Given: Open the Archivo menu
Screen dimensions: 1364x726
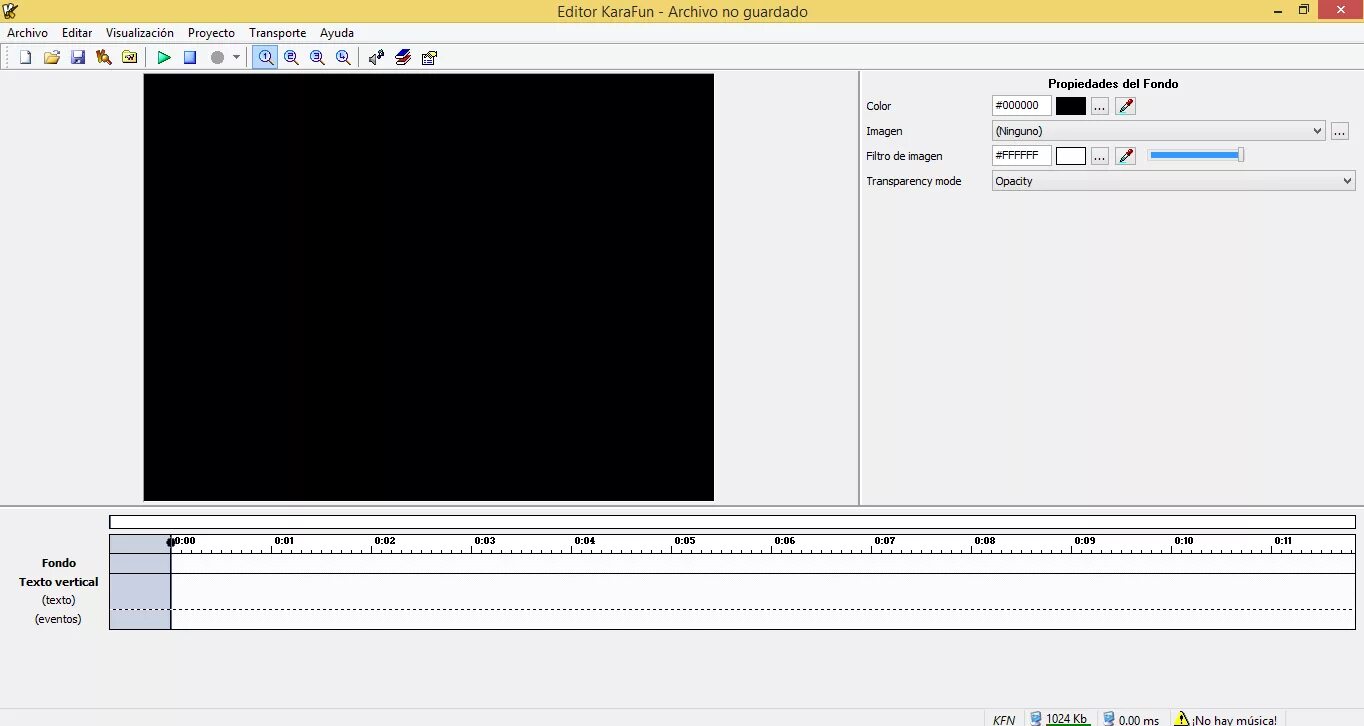Looking at the screenshot, I should [x=27, y=33].
